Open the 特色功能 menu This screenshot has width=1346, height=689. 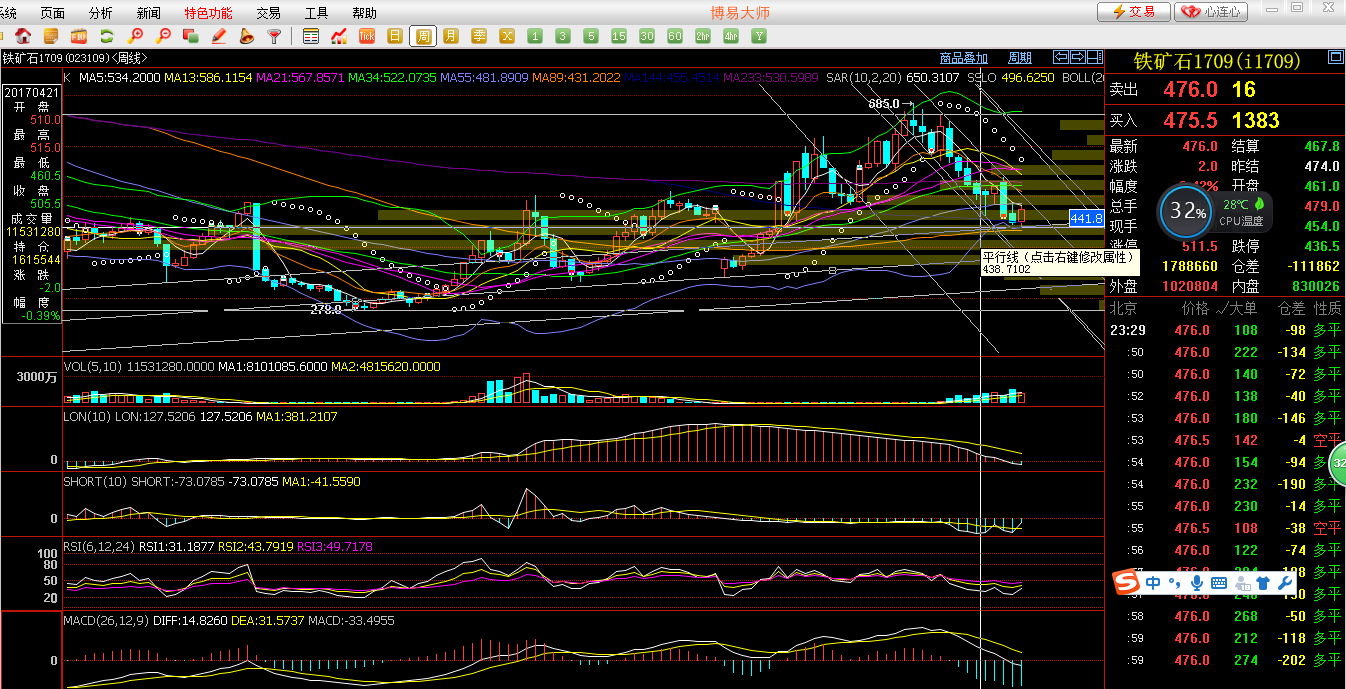click(x=208, y=13)
